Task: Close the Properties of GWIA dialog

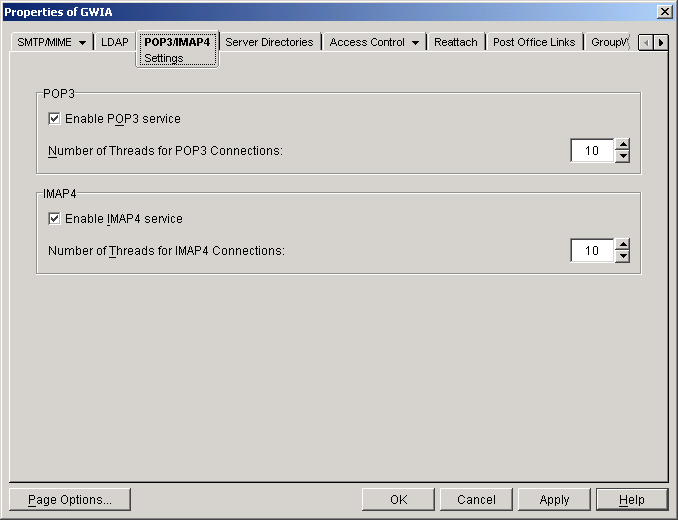Action: [664, 12]
